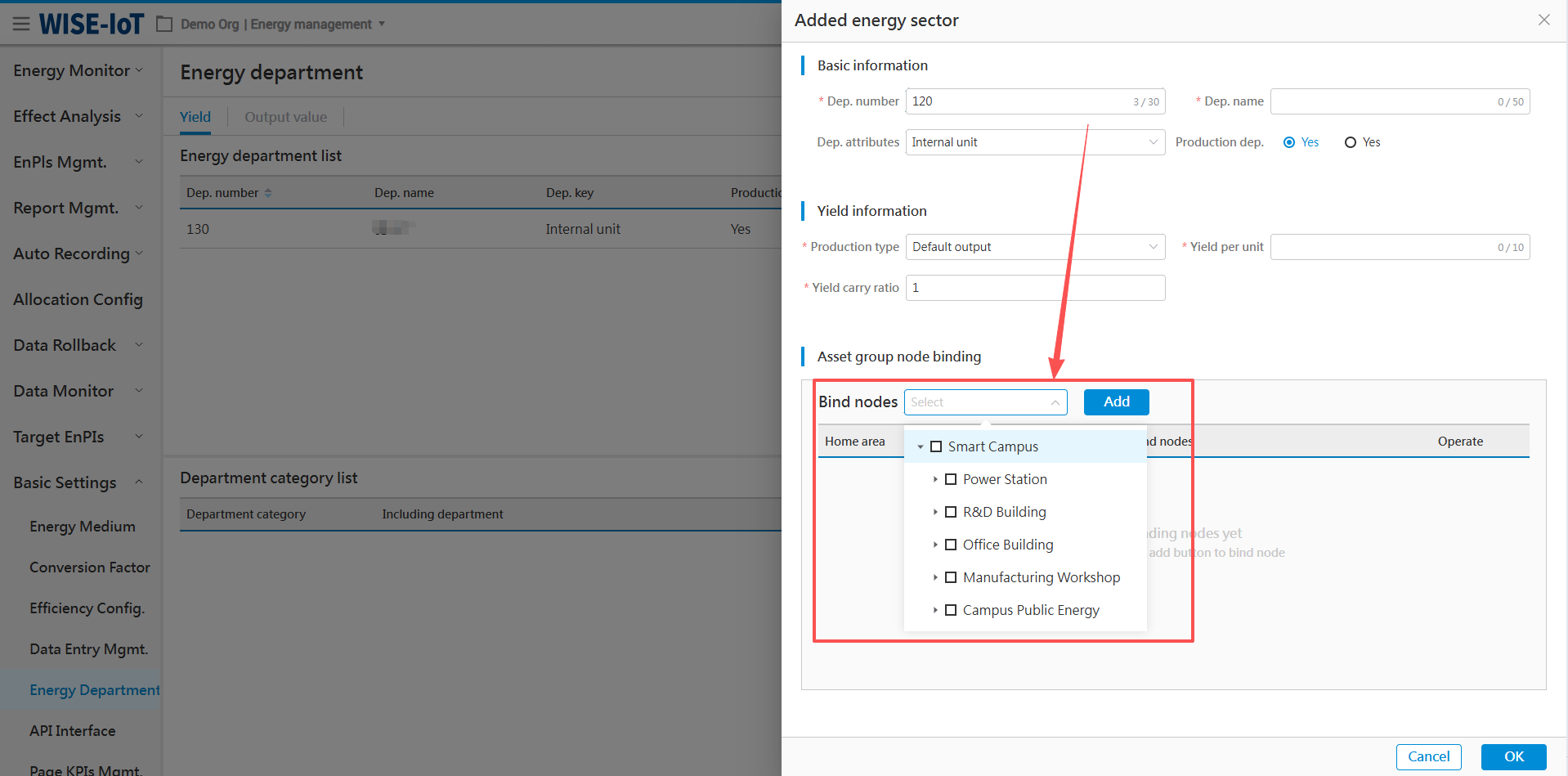Close the Added energy sector panel
Screen dimensions: 1568x776
(1543, 20)
